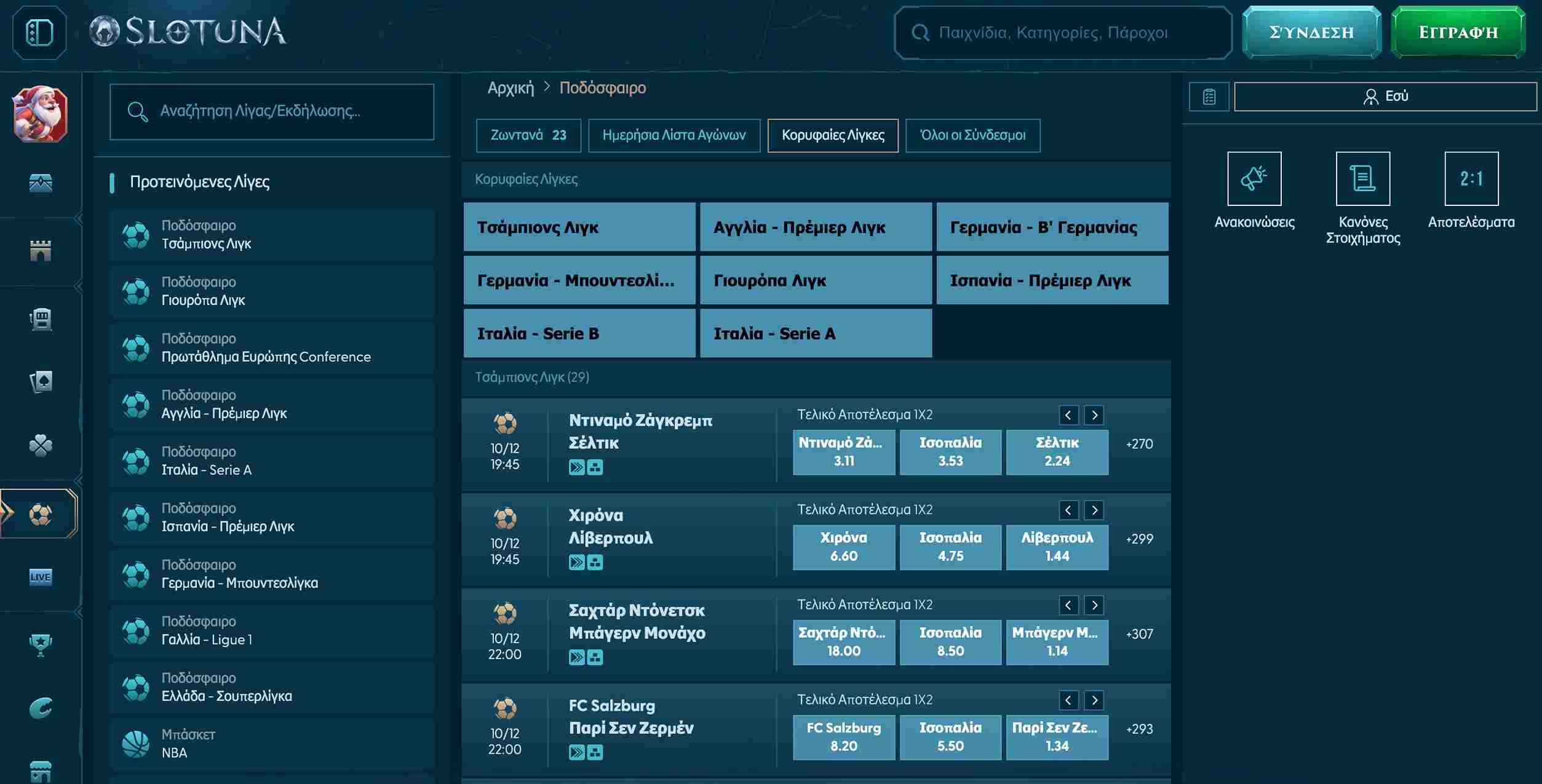
Task: Show next market for Χιρόνα match
Action: (x=1094, y=510)
